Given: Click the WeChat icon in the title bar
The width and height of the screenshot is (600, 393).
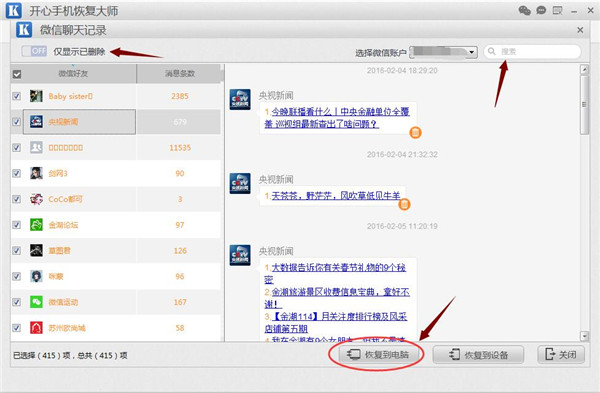Looking at the screenshot, I should (524, 10).
